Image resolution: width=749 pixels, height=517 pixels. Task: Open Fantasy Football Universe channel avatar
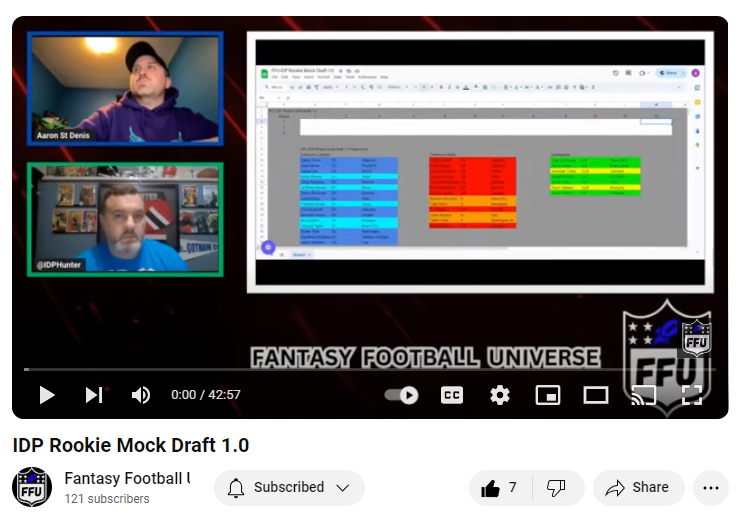pyautogui.click(x=32, y=487)
